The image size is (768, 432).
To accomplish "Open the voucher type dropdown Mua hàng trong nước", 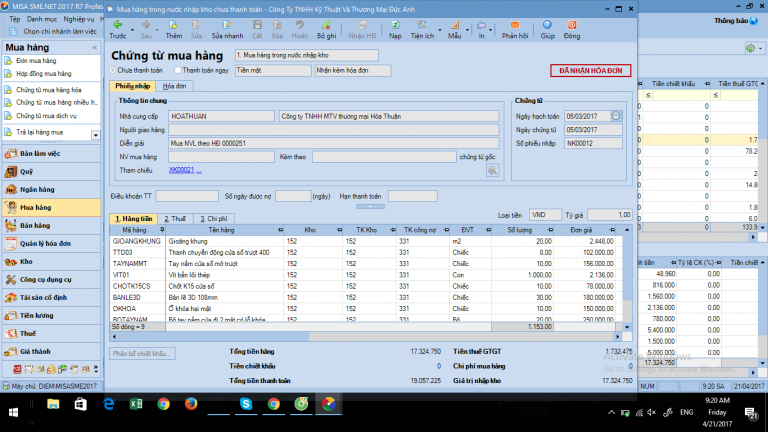I will point(307,55).
